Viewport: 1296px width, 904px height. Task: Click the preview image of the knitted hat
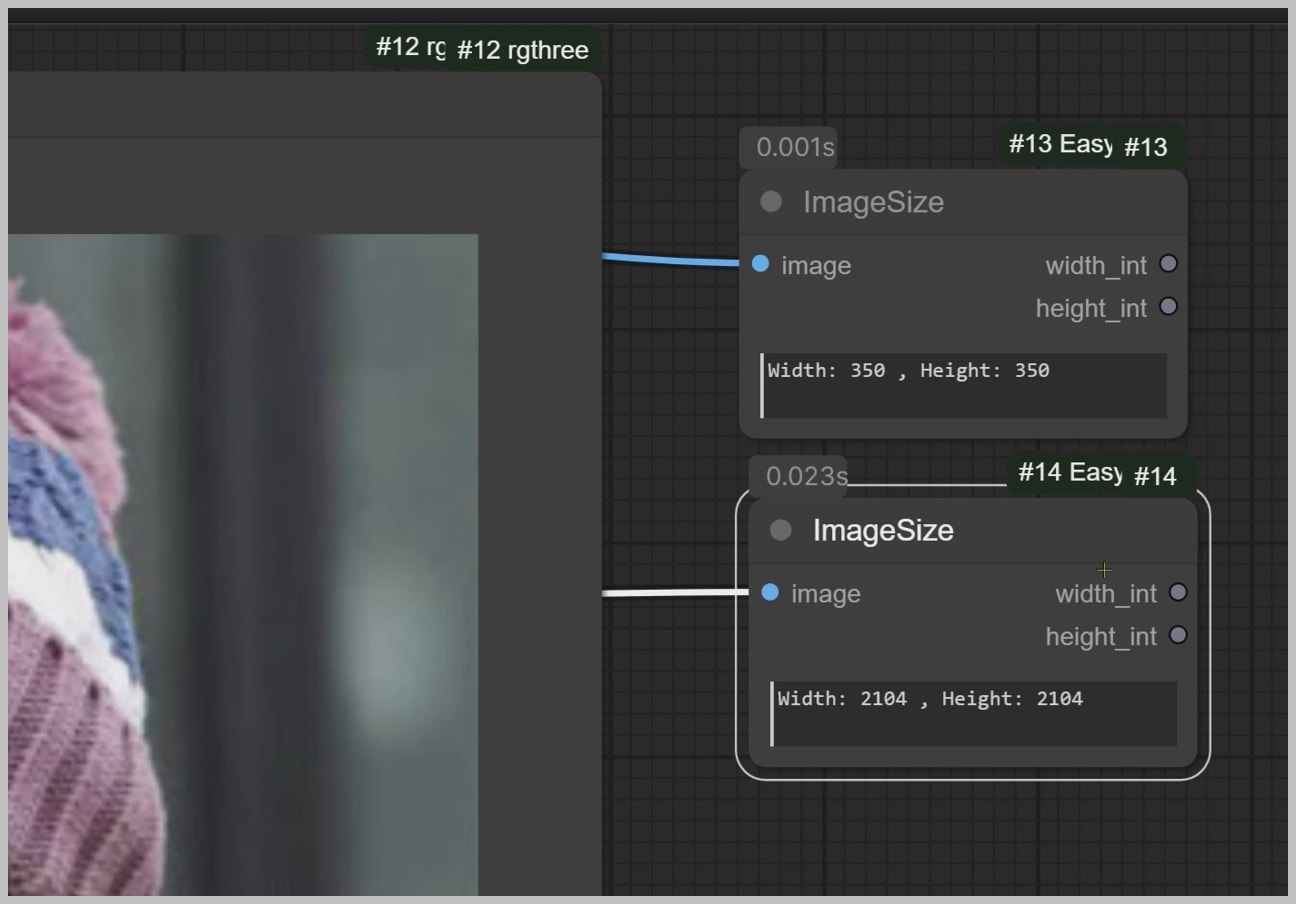243,565
